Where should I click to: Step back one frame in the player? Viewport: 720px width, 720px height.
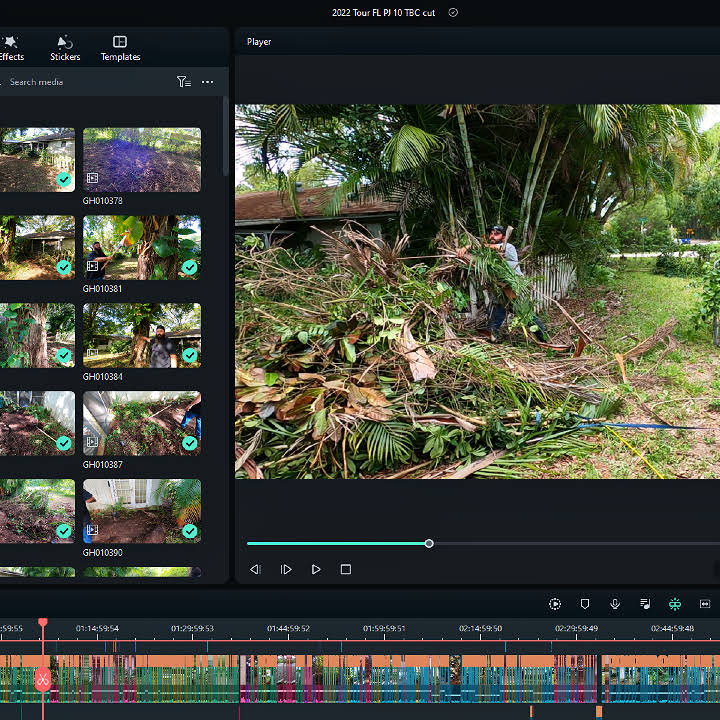coord(255,569)
